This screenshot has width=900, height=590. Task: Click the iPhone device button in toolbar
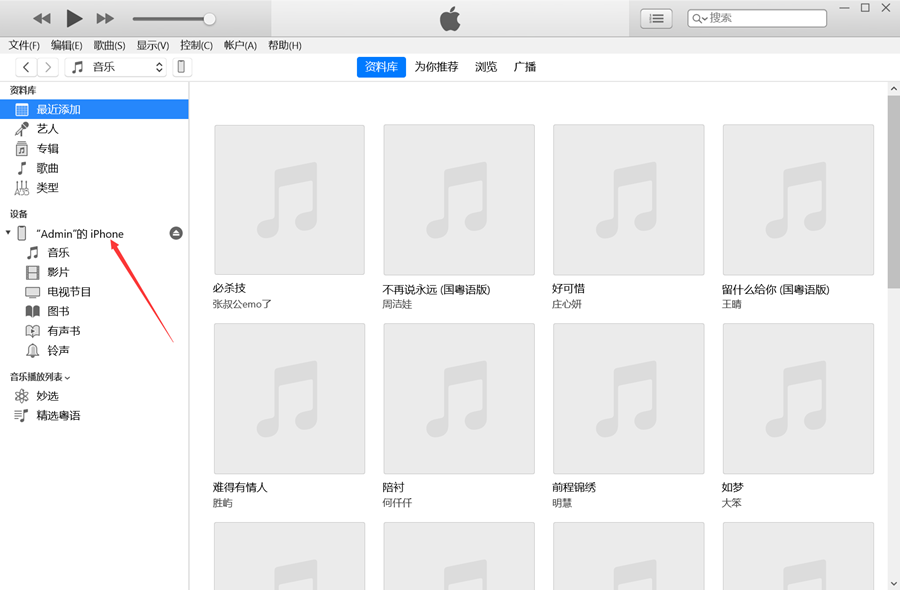pos(181,67)
